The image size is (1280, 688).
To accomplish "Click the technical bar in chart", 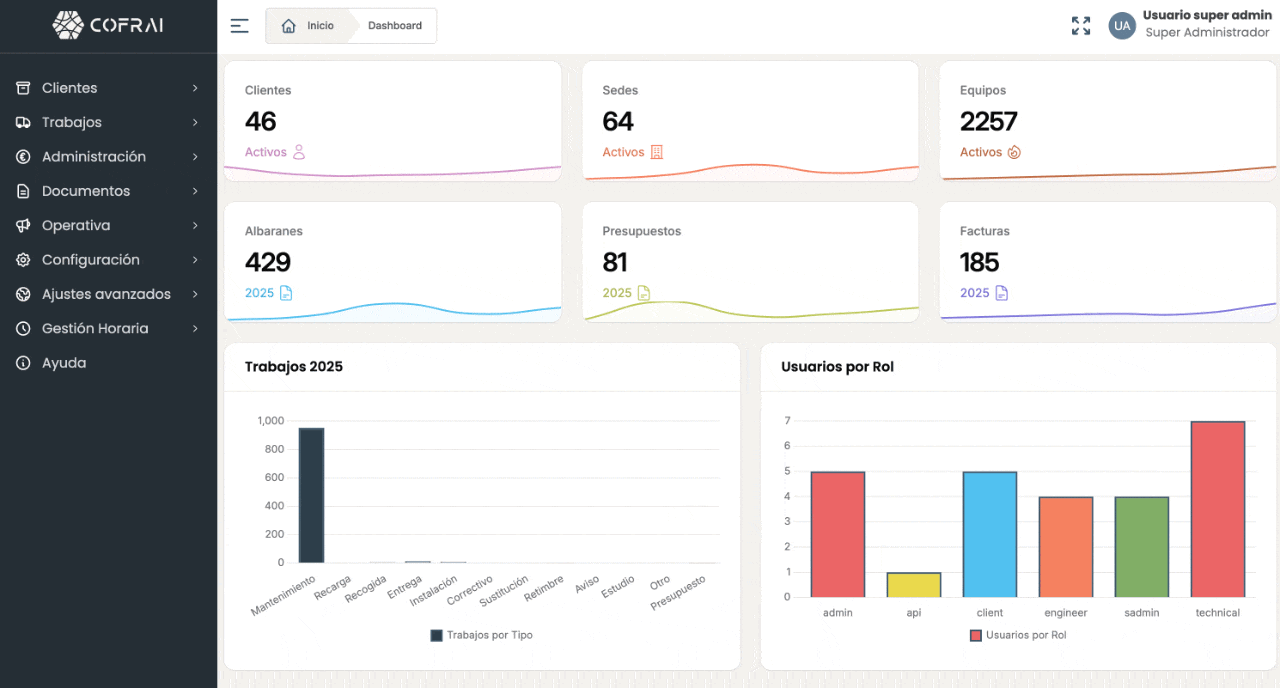I will pyautogui.click(x=1217, y=509).
